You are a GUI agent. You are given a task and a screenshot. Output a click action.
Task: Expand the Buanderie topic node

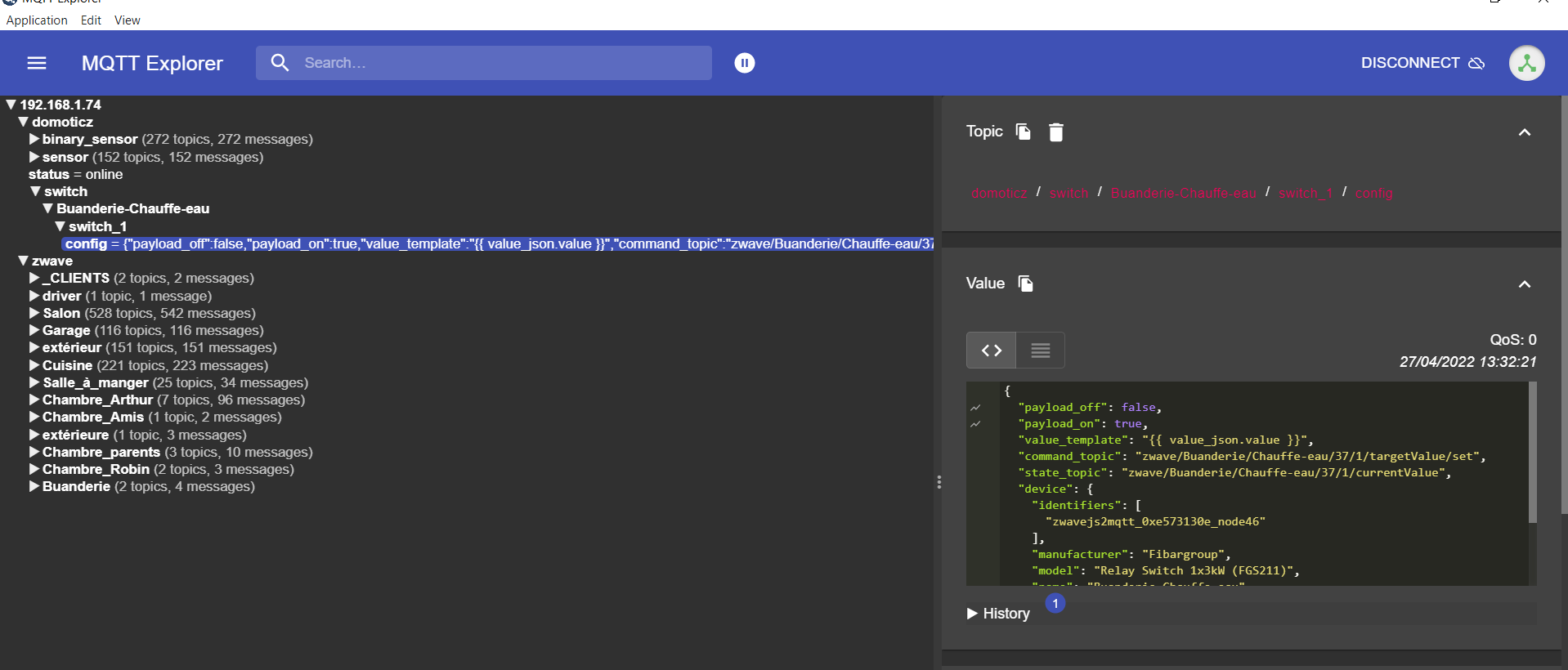(x=34, y=486)
